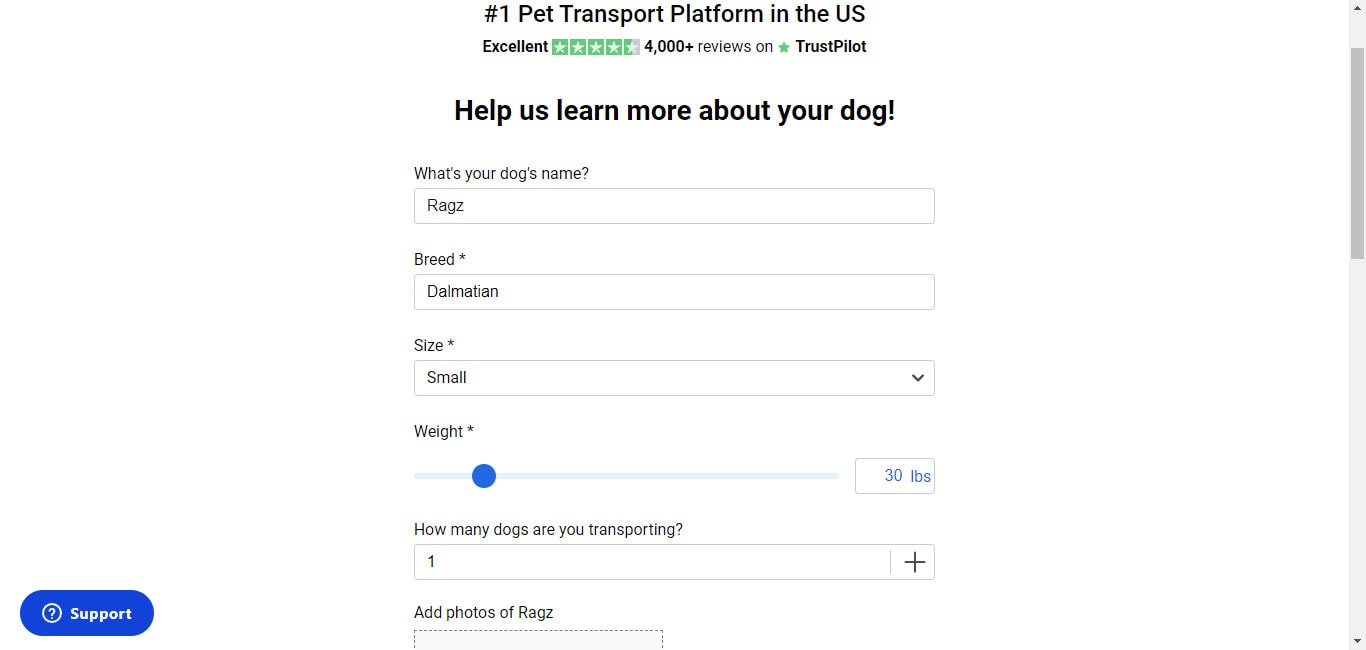Click the five-star Excellent rating graphic

595,46
